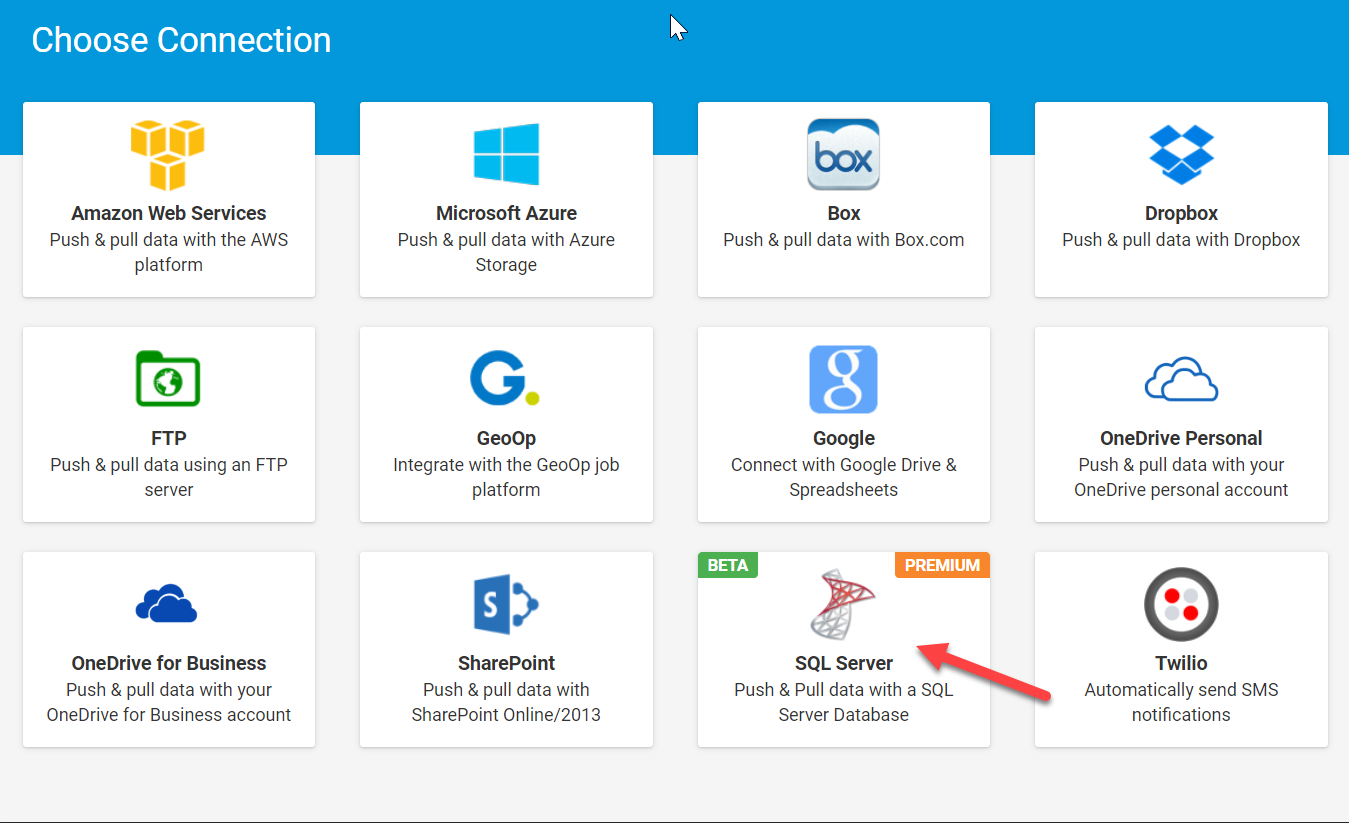Click 'Push & pull data with Box.com' text

(x=844, y=240)
